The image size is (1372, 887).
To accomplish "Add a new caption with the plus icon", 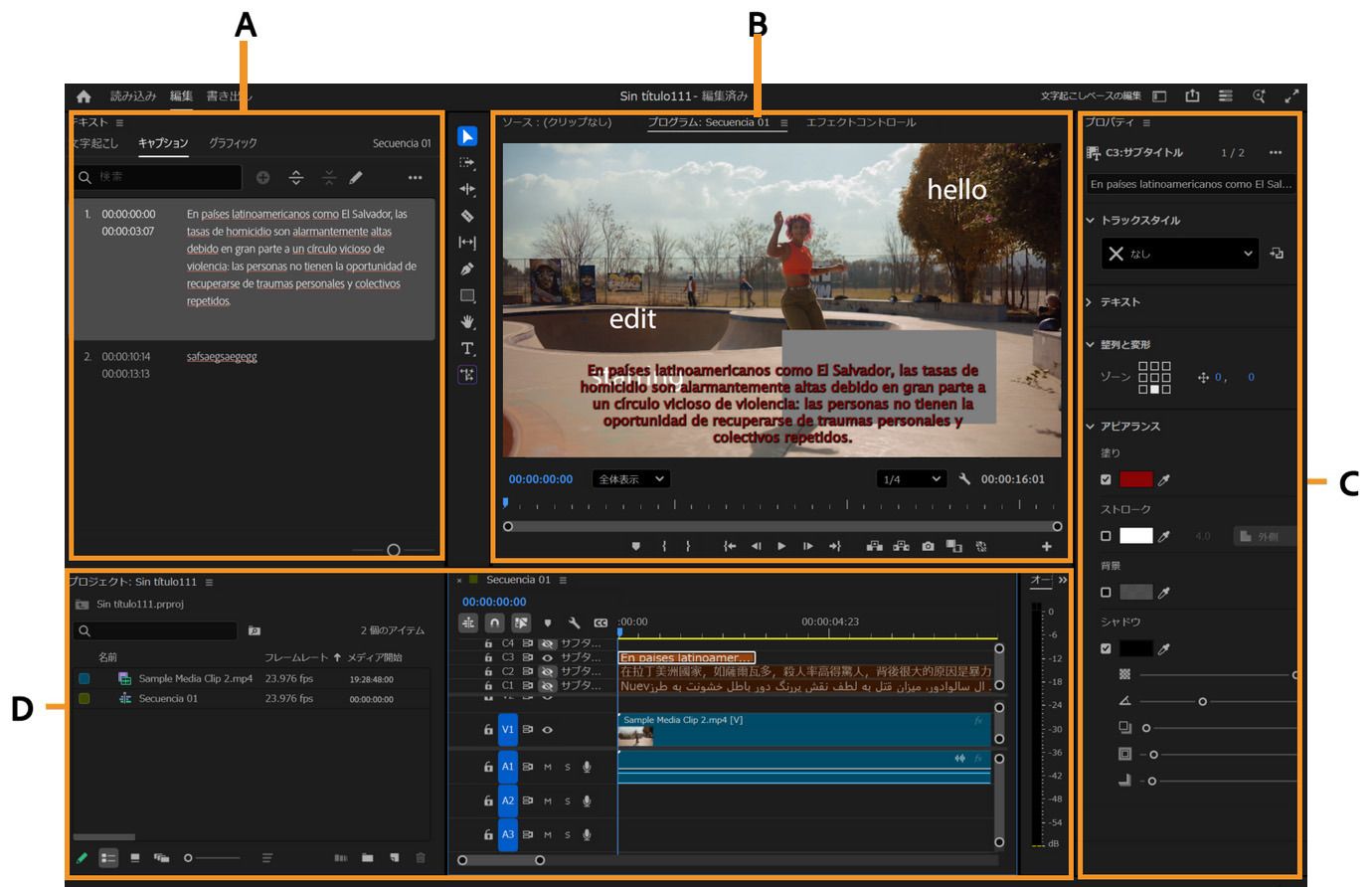I will click(260, 180).
